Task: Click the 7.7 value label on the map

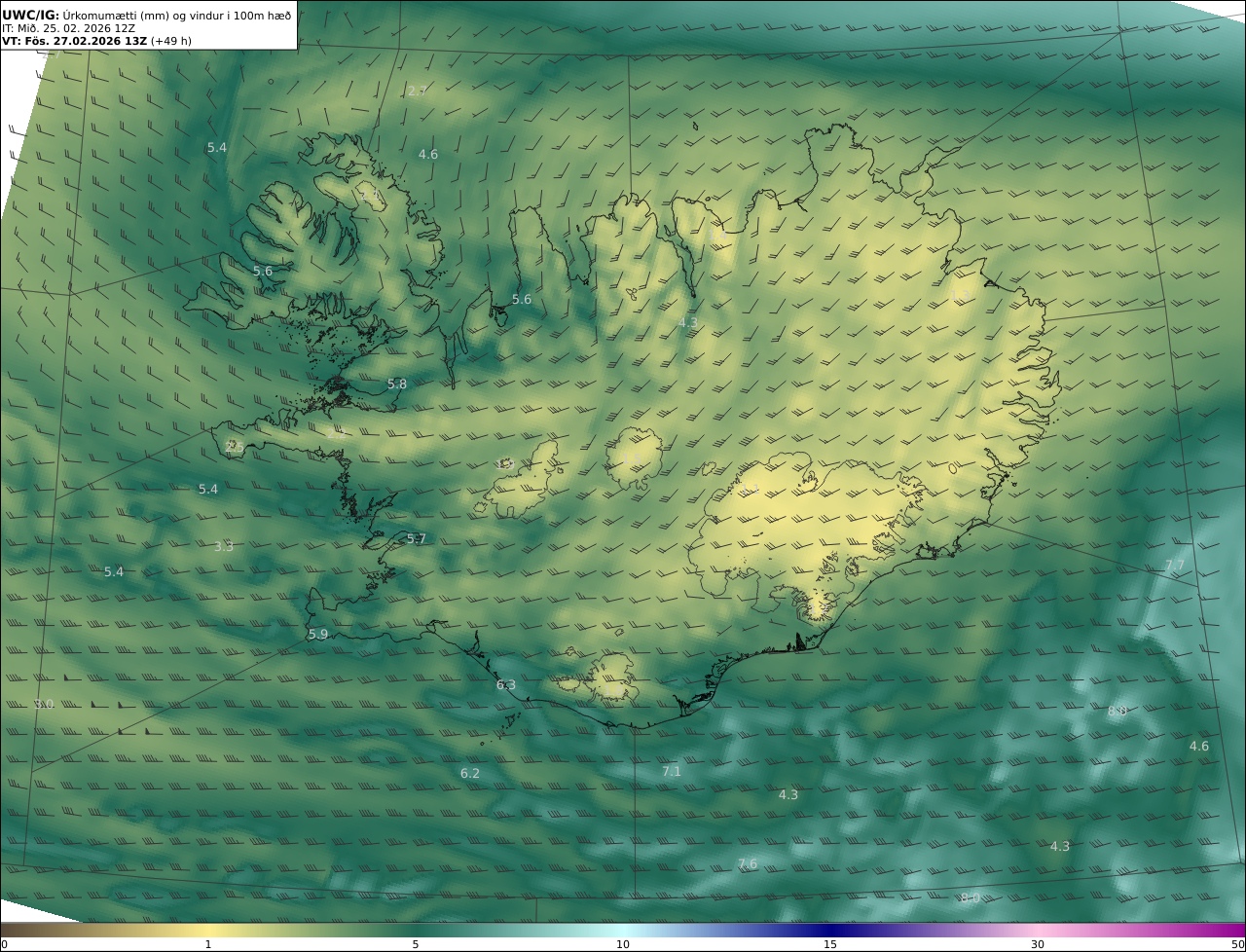Action: (1175, 565)
